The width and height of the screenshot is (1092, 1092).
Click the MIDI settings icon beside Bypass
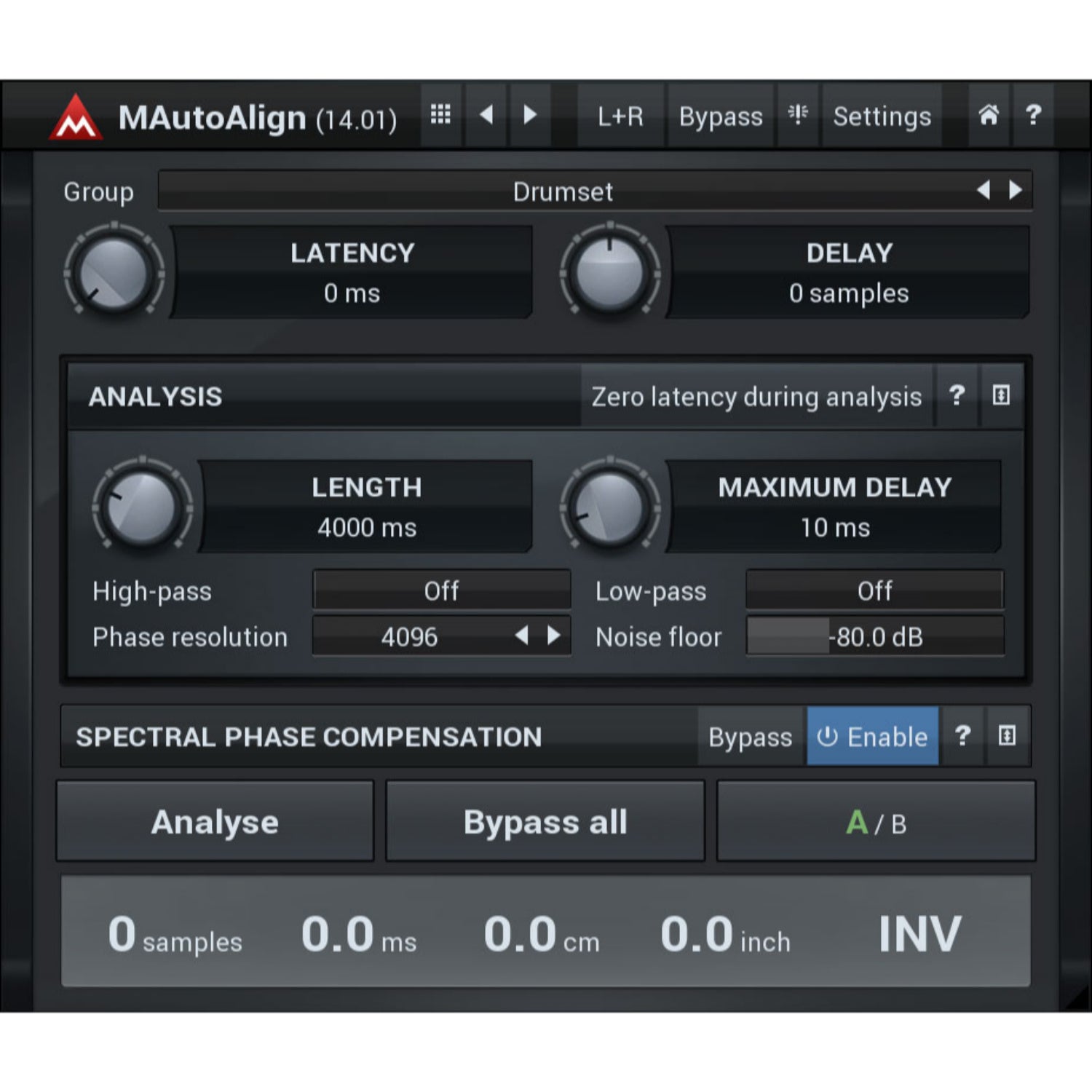tap(798, 115)
